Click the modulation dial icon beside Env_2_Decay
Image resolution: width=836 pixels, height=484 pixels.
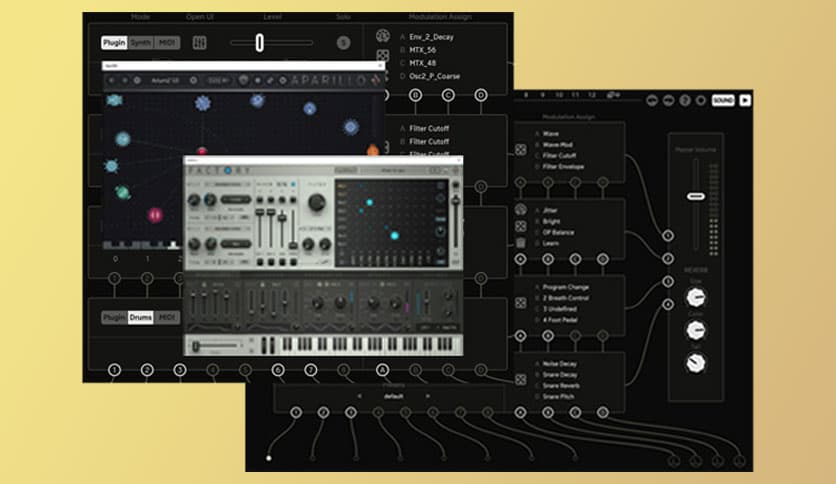tap(383, 36)
